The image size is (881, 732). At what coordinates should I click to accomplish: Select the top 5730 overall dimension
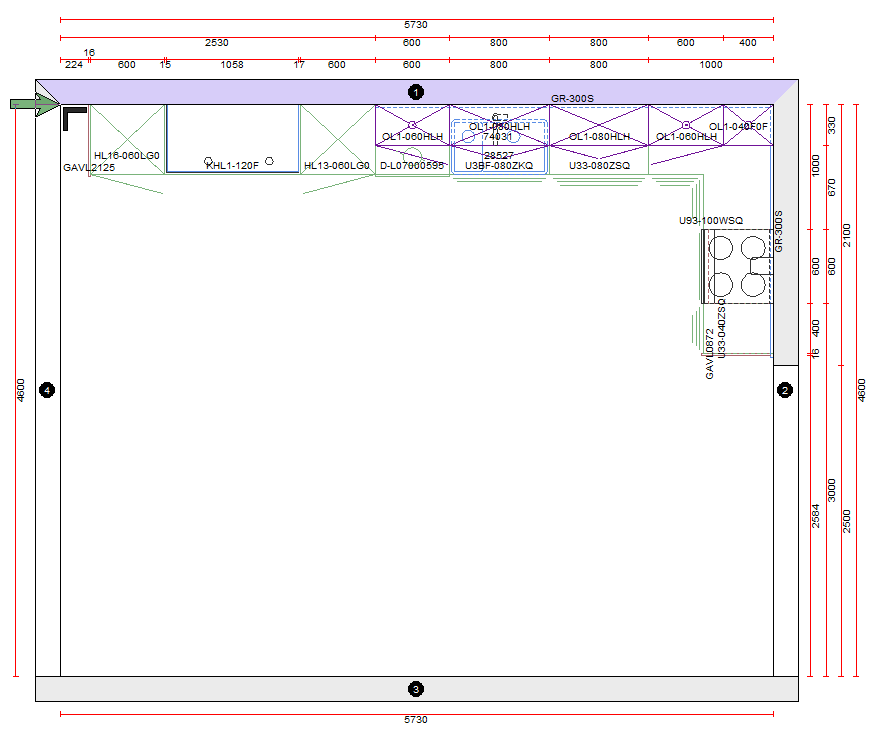(x=416, y=24)
